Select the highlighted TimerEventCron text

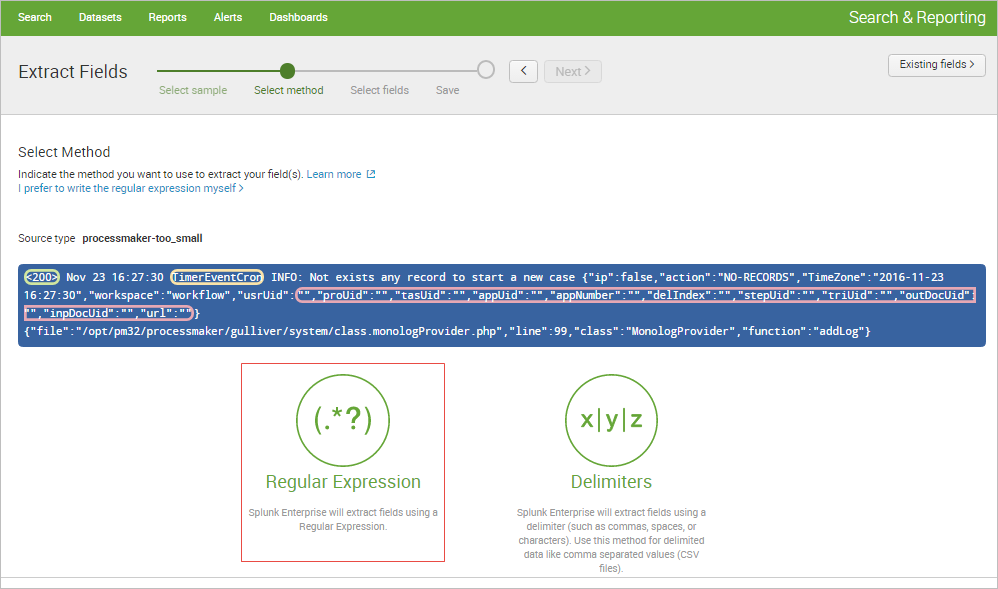[x=217, y=277]
